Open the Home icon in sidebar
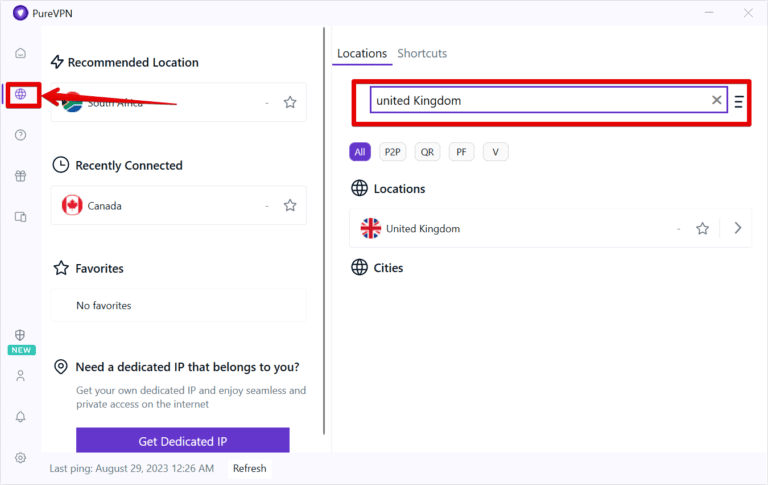The width and height of the screenshot is (768, 485). tap(20, 53)
